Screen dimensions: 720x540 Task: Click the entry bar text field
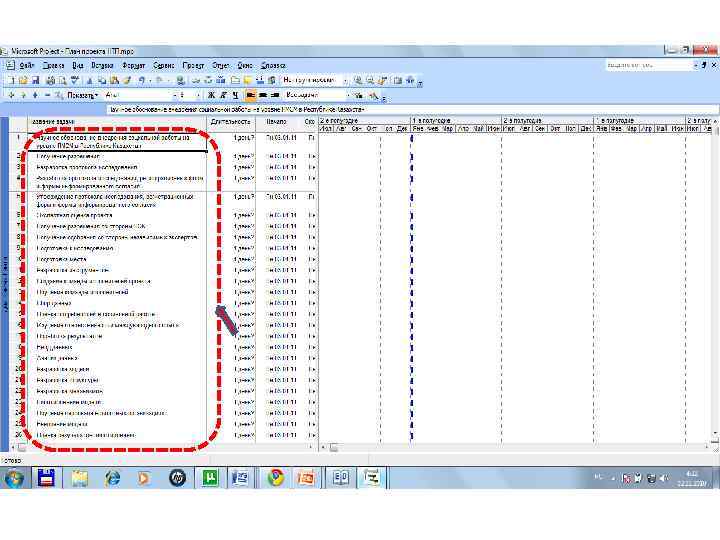(412, 110)
